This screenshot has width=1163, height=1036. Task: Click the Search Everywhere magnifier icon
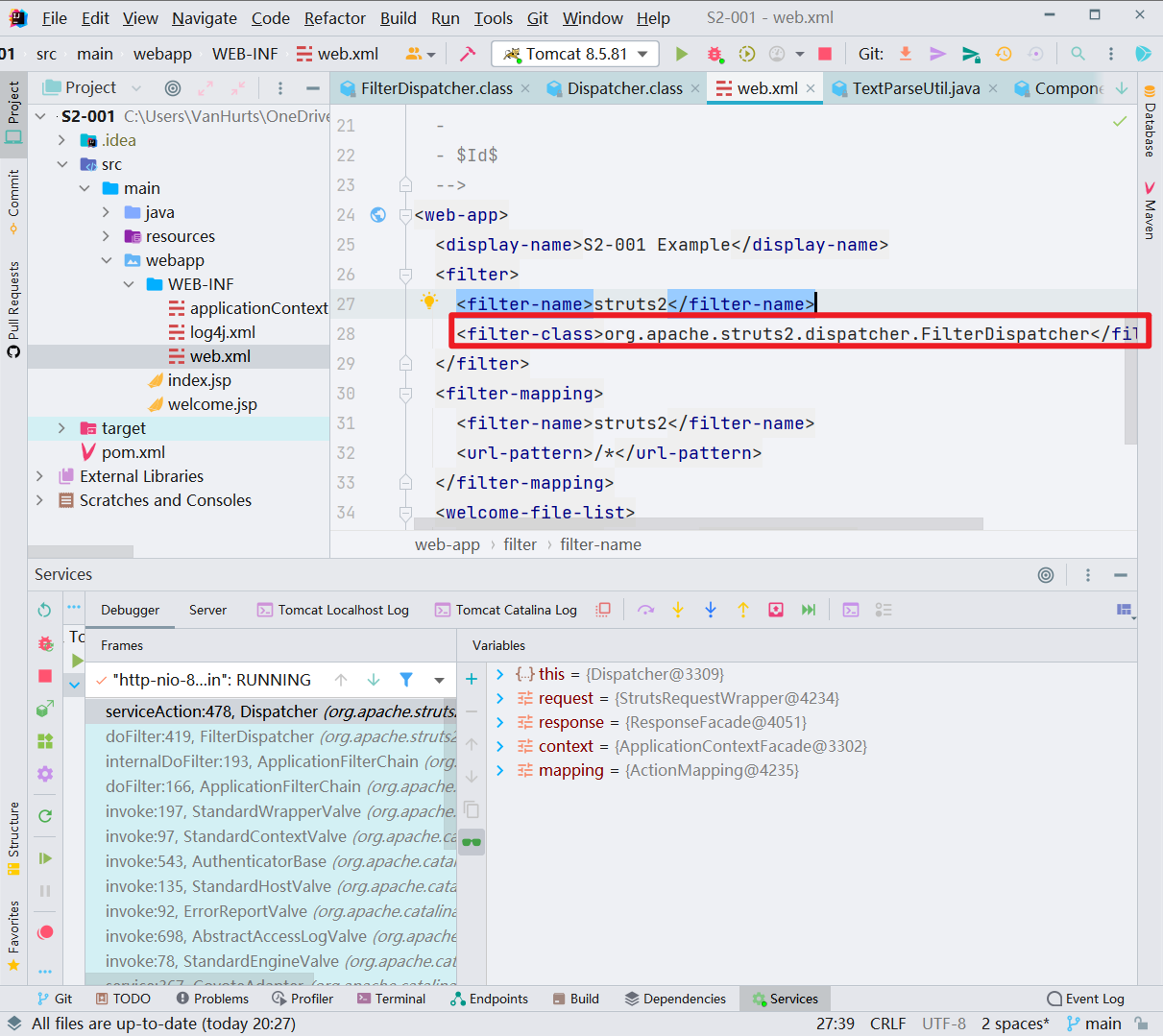(1078, 54)
